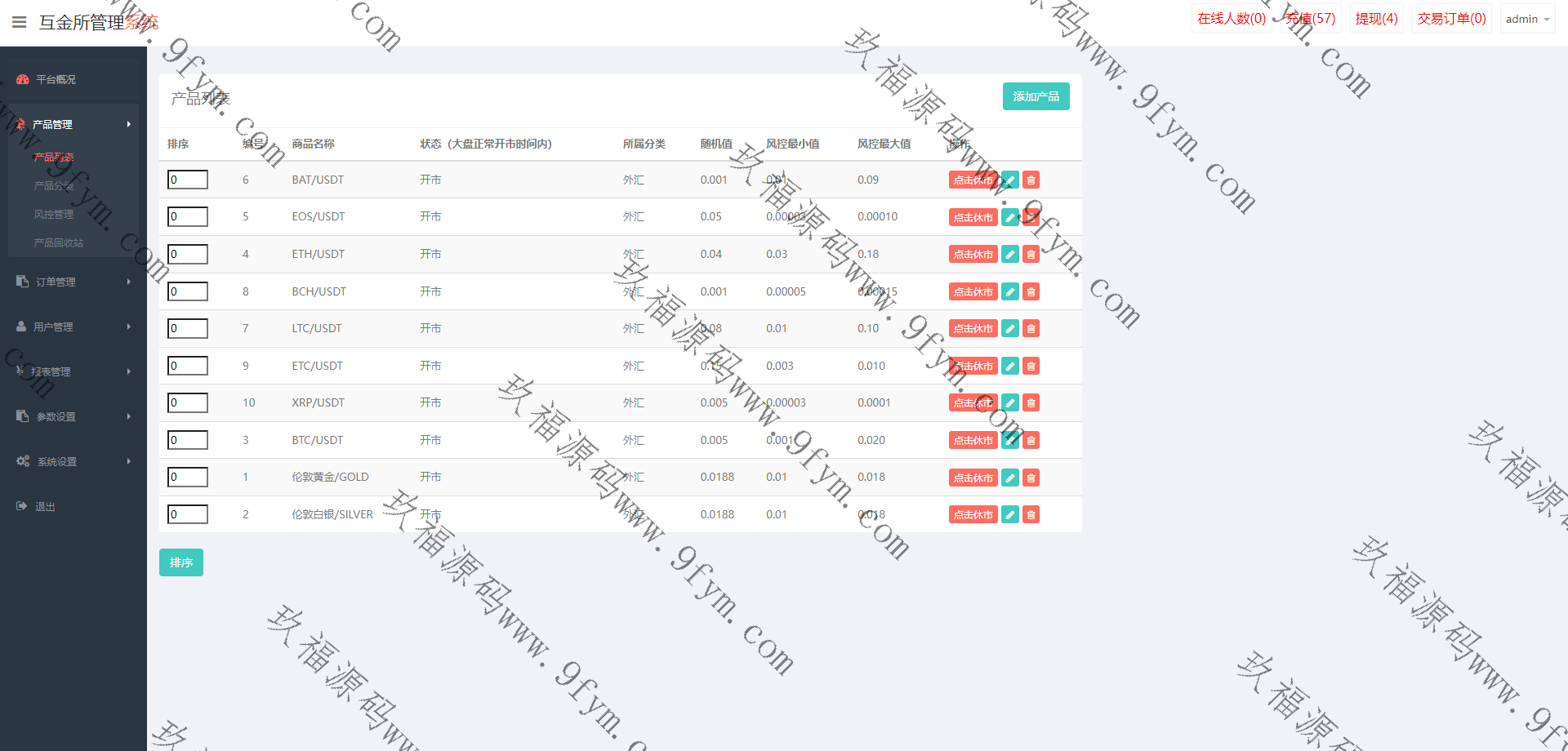Click the edit pencil icon for BAT/USDT
Screen dimensions: 1568x751
pyautogui.click(x=1010, y=180)
